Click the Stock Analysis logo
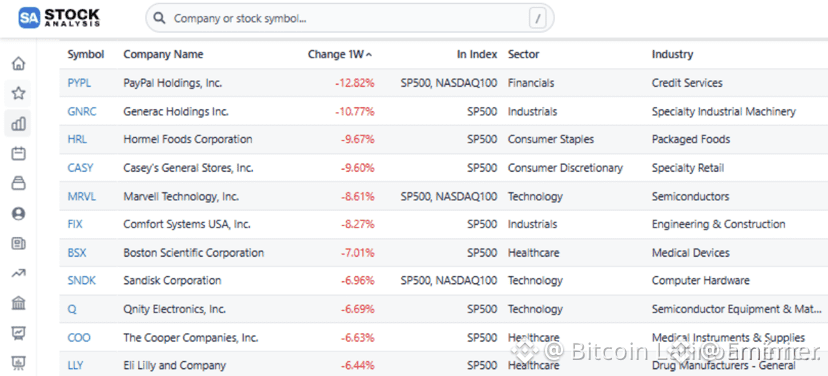 click(x=59, y=18)
